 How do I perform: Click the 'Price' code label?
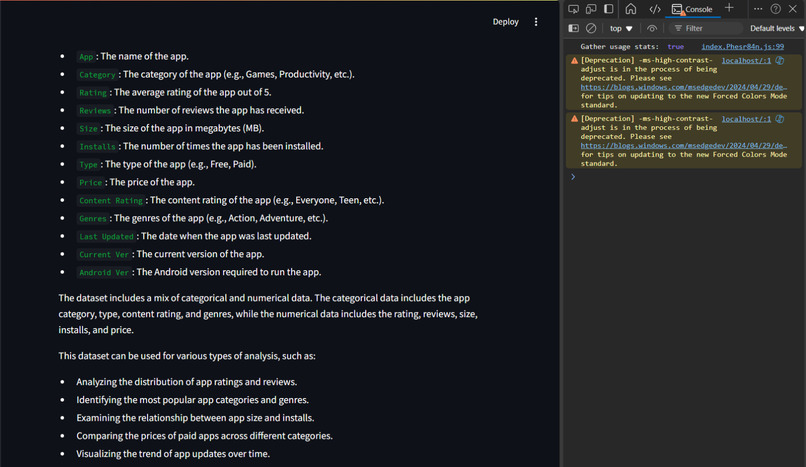pos(90,182)
